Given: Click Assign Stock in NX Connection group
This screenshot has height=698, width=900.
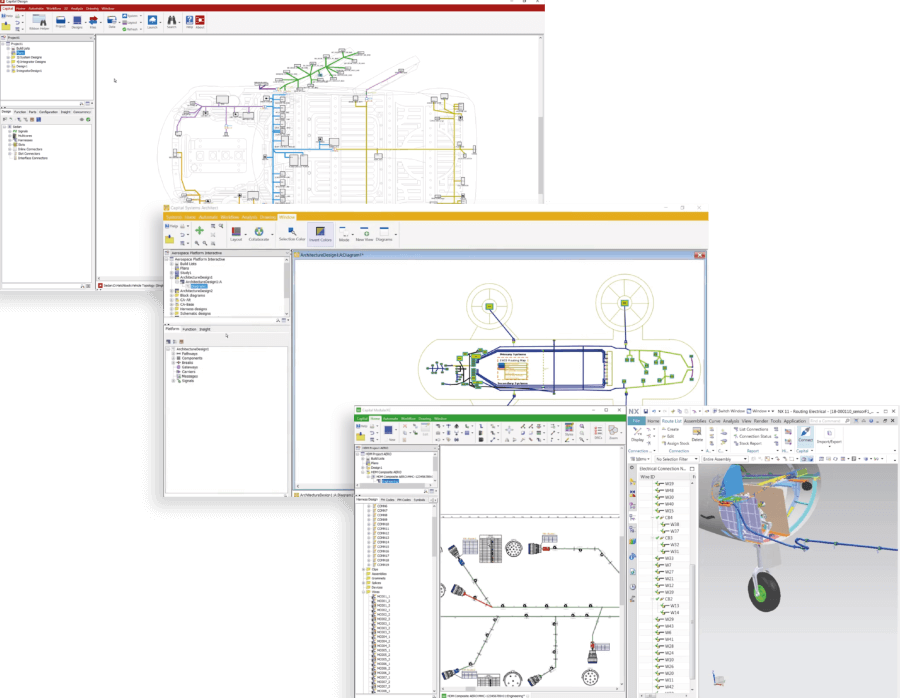Looking at the screenshot, I should [x=674, y=443].
